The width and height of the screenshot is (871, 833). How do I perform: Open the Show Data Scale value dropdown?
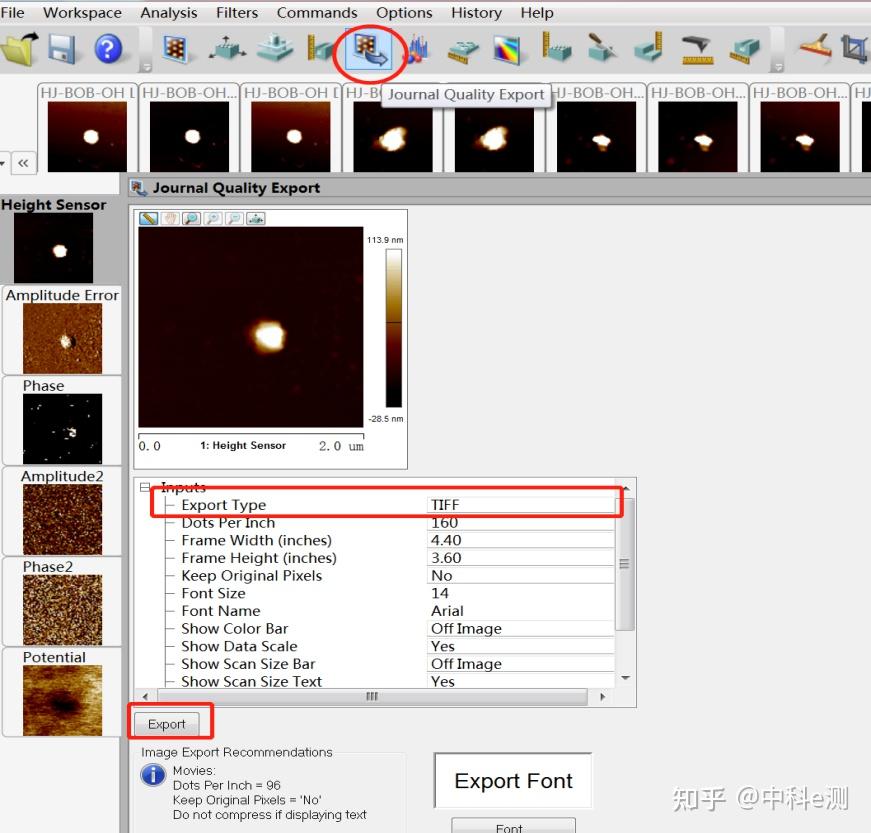pyautogui.click(x=521, y=646)
